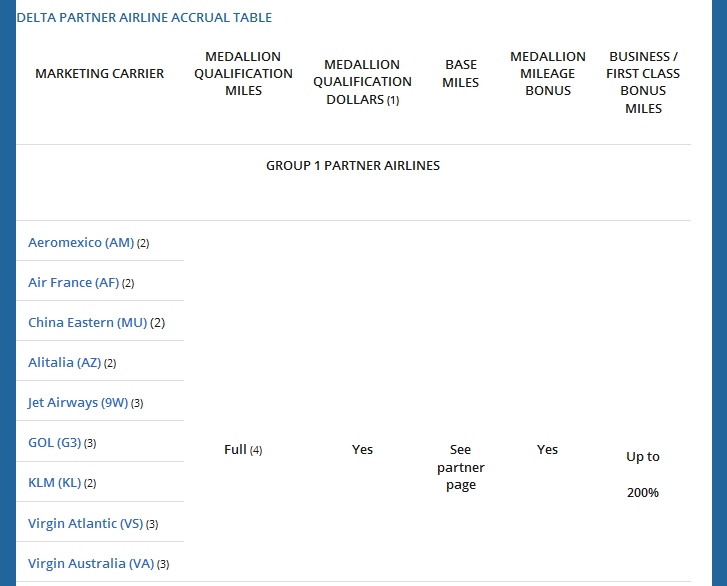
Task: Select the Virgin Australia (VA) link
Action: (91, 563)
